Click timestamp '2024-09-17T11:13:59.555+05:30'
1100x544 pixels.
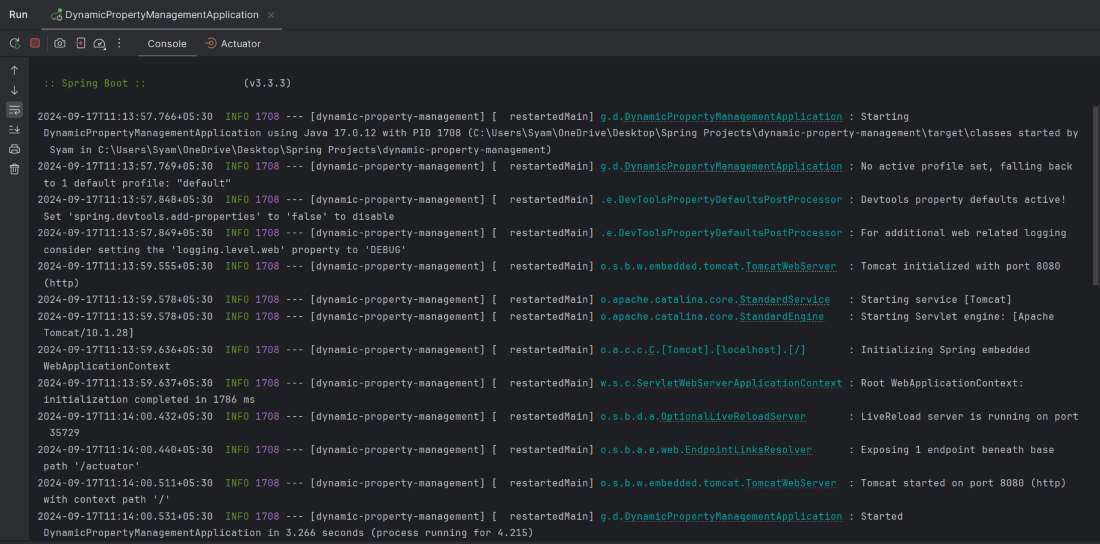[x=125, y=266]
